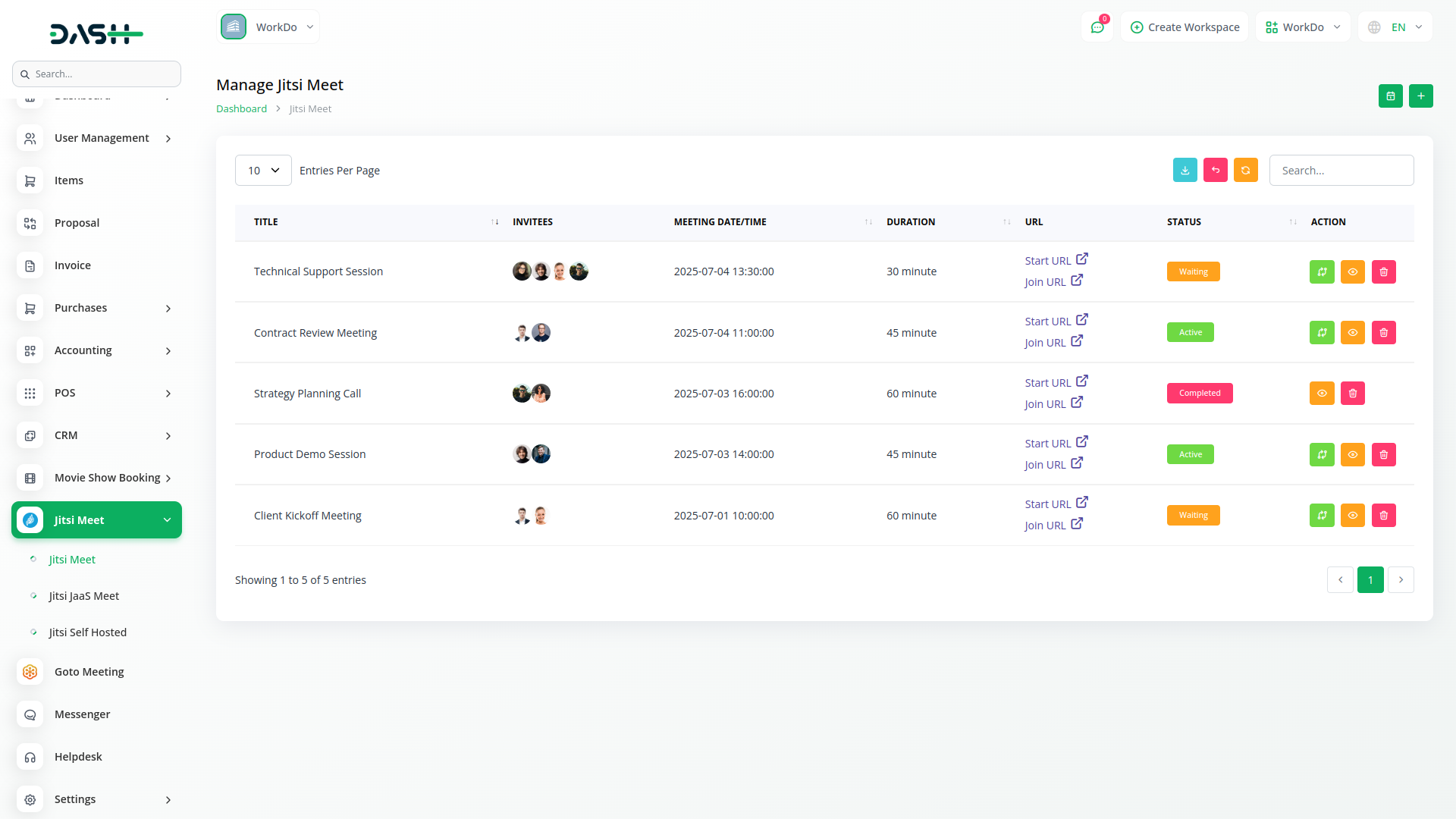Screen dimensions: 1456x819
Task: Click the Create Workspace button
Action: point(1185,27)
